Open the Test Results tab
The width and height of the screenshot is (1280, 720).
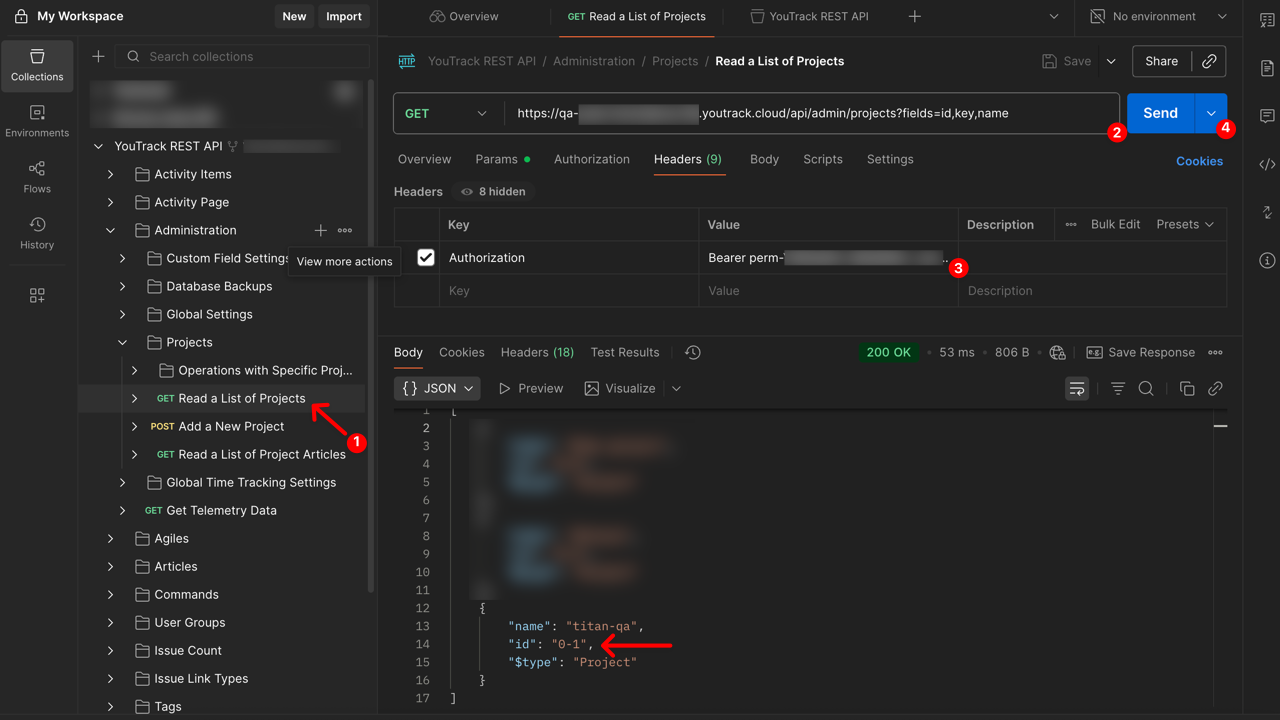pos(624,352)
